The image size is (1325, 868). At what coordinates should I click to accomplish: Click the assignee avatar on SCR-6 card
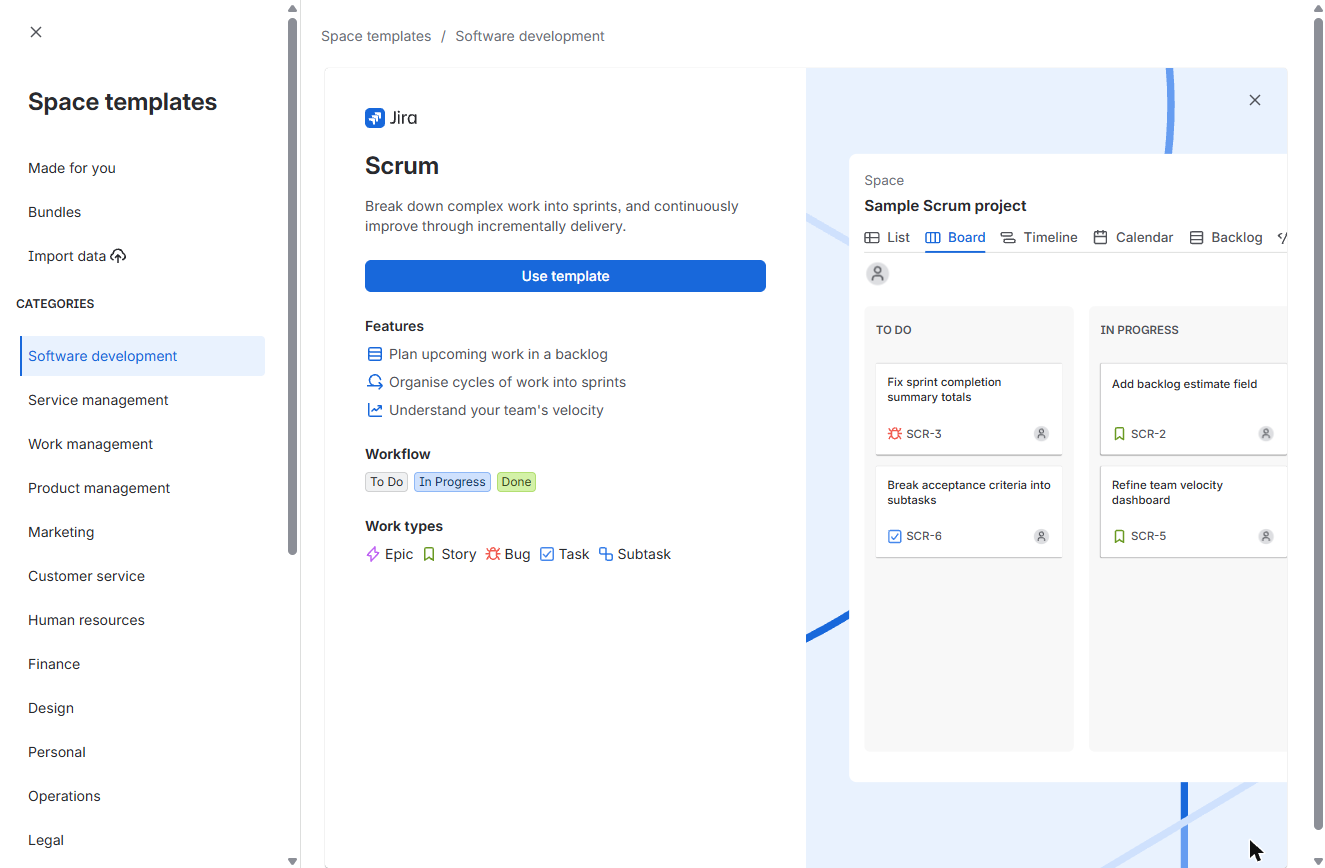1041,536
